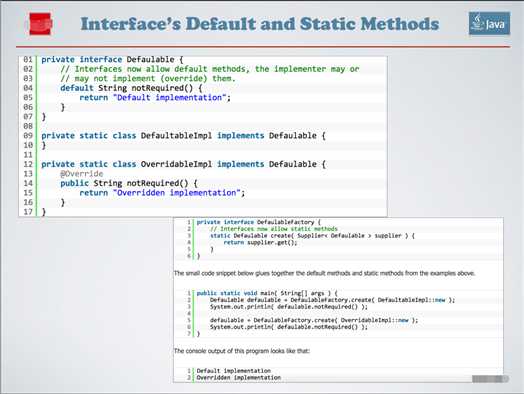Viewport: 524px width, 394px height.
Task: Select the println statement on line 6 of main
Action: pyautogui.click(x=289, y=327)
